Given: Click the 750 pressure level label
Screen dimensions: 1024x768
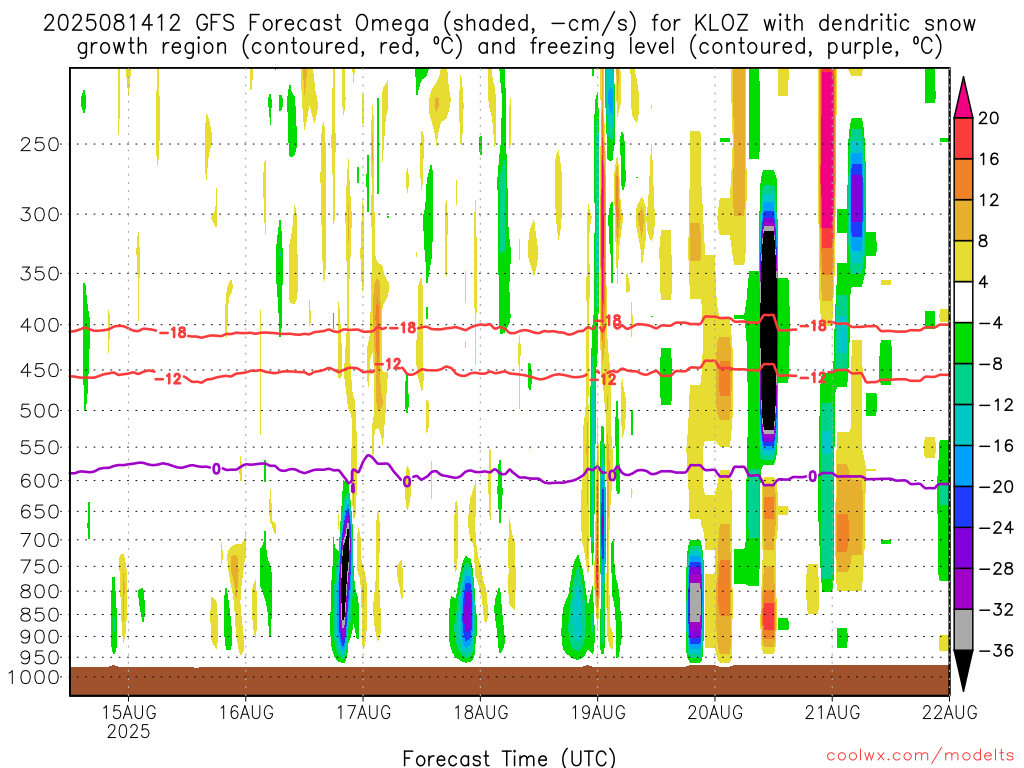Looking at the screenshot, I should point(40,567).
